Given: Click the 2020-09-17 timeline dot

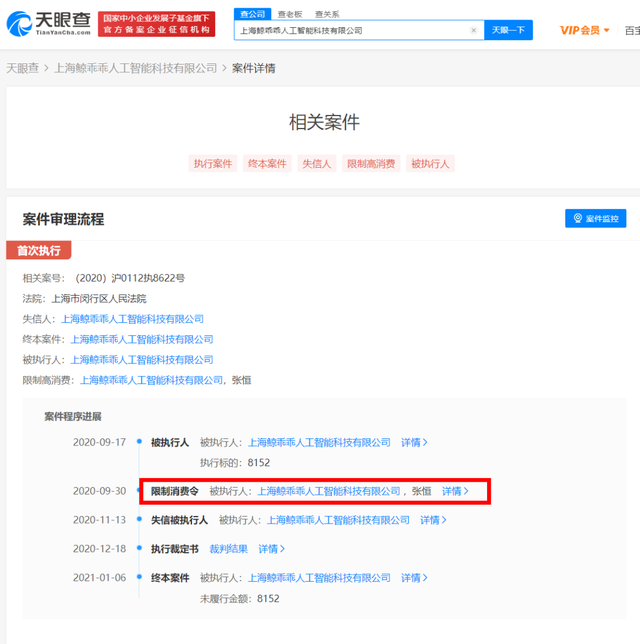Looking at the screenshot, I should click(139, 442).
